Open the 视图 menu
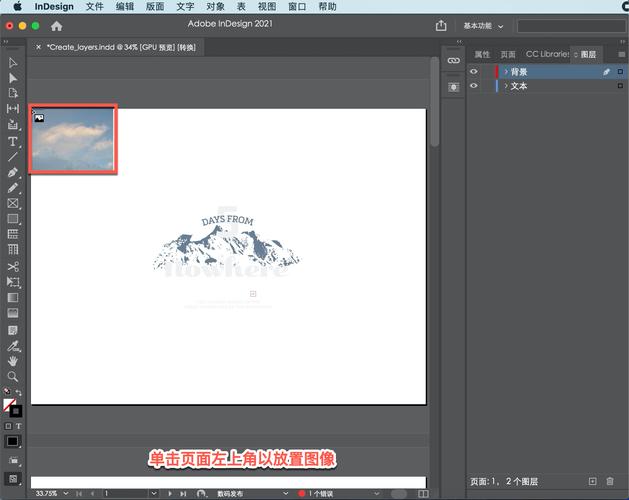Viewport: 629px width, 500px height. [267, 6]
